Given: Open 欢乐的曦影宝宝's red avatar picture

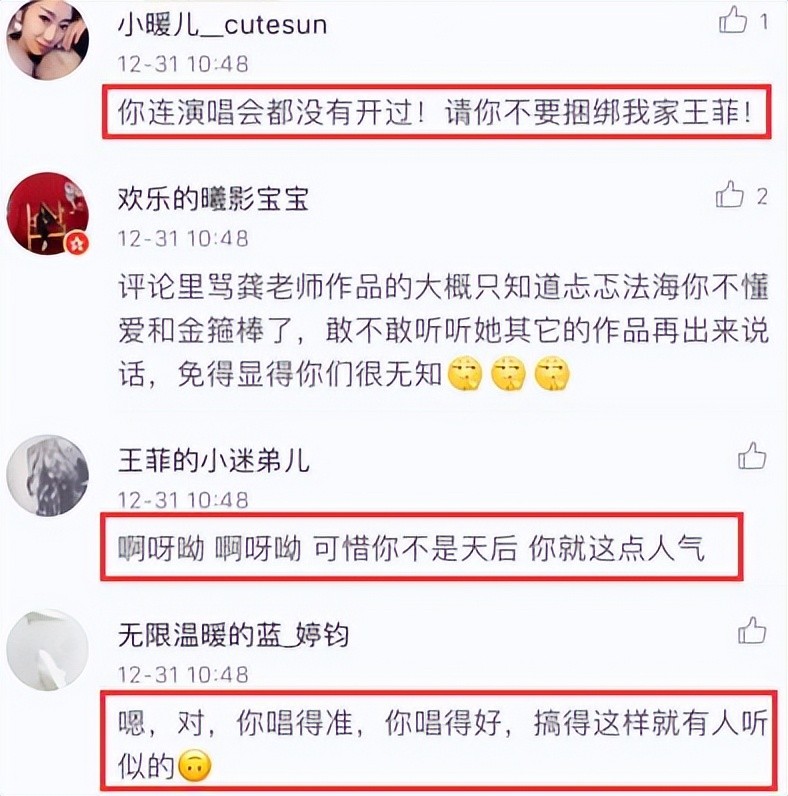Looking at the screenshot, I should [48, 213].
